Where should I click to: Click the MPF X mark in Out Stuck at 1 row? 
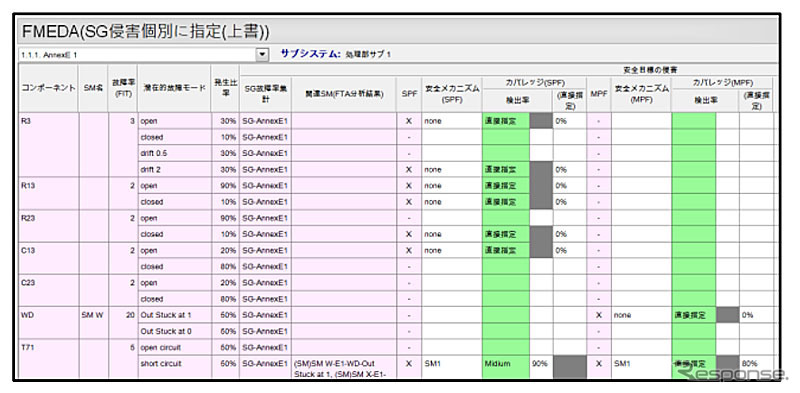[x=598, y=315]
